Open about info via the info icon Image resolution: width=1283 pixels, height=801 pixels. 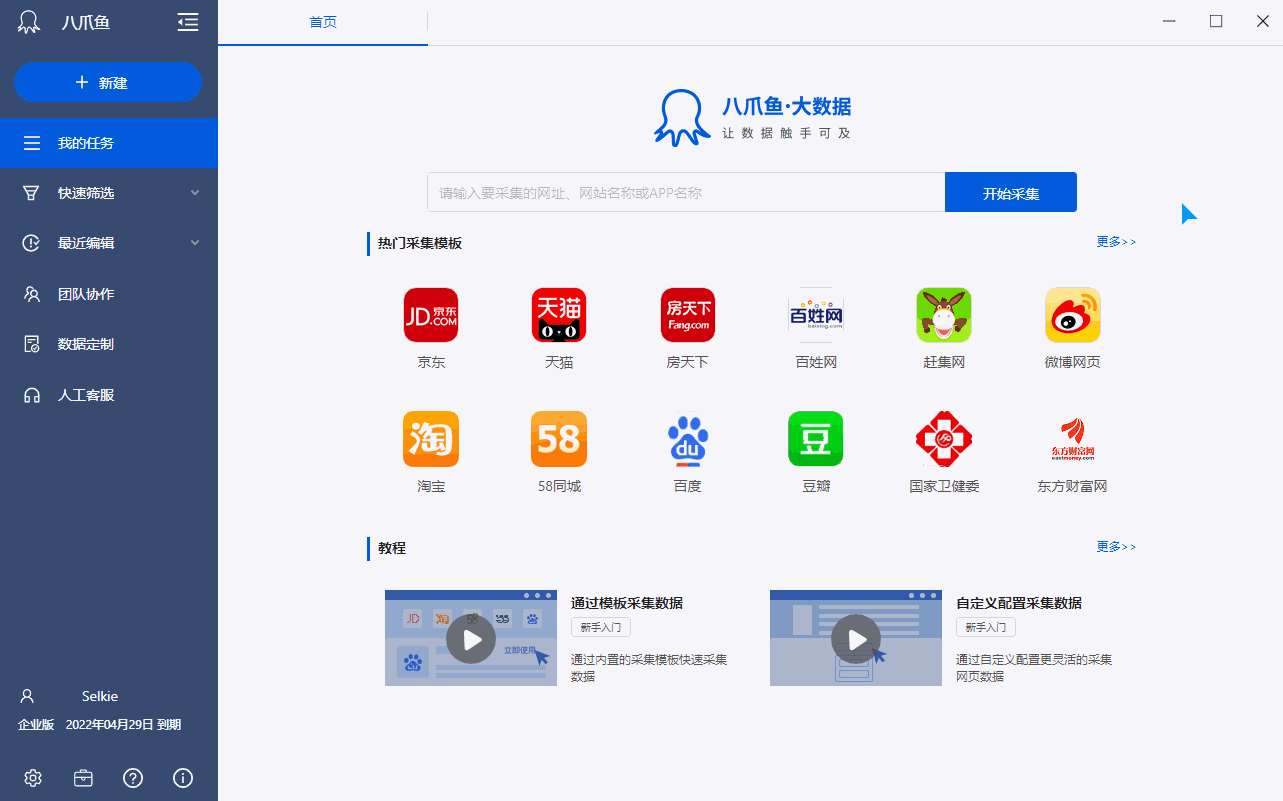coord(183,778)
